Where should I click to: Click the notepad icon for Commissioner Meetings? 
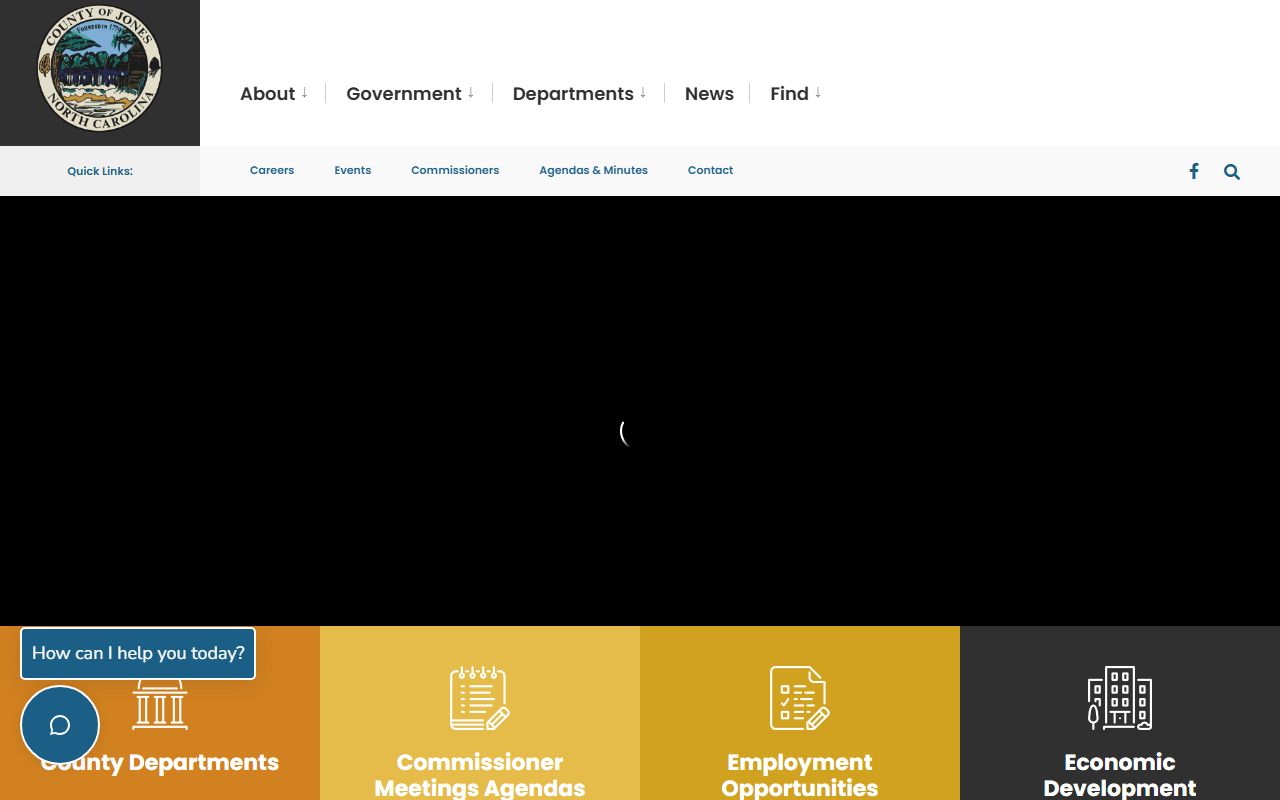[479, 698]
